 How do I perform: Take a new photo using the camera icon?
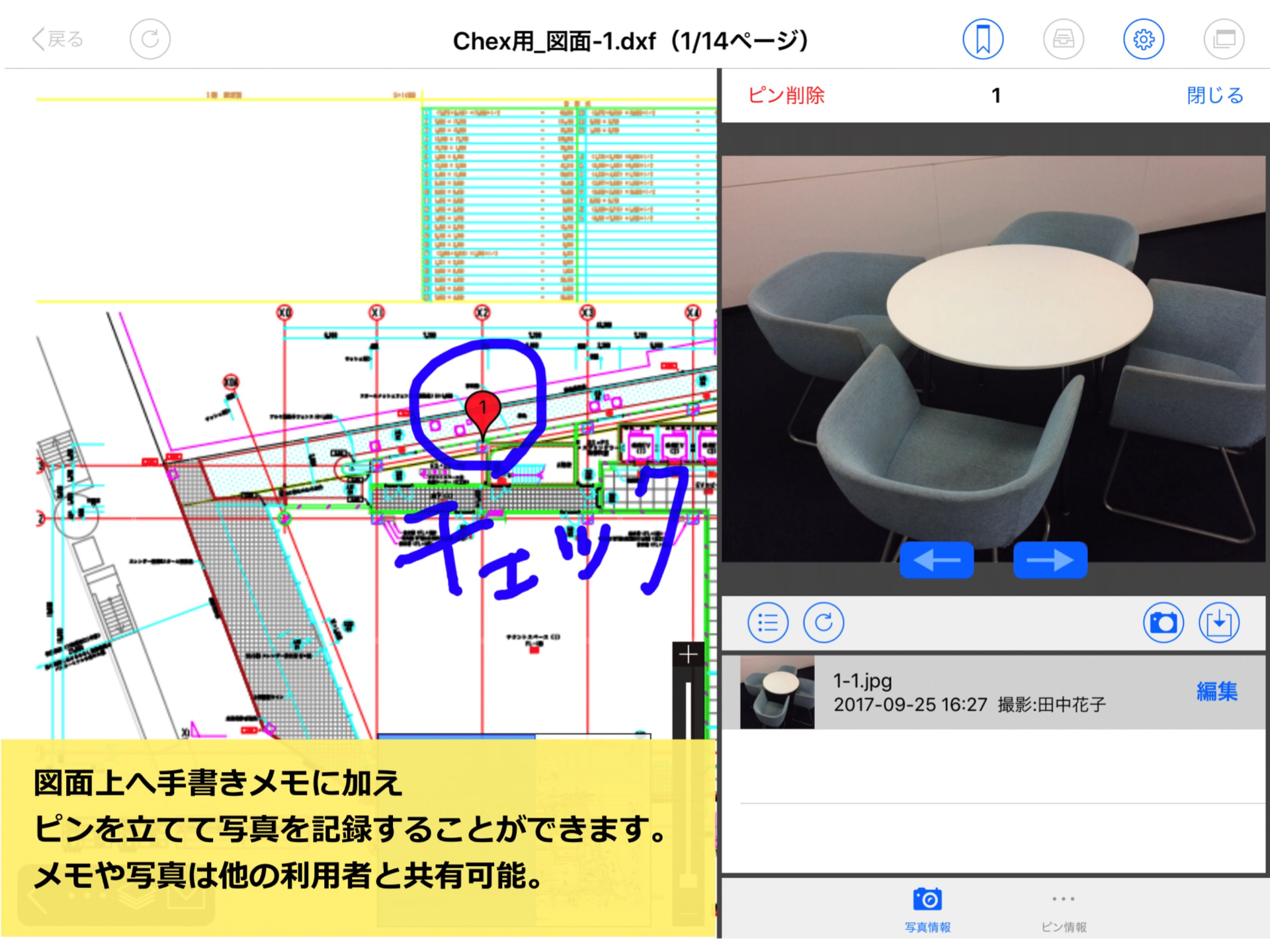pyautogui.click(x=1164, y=621)
